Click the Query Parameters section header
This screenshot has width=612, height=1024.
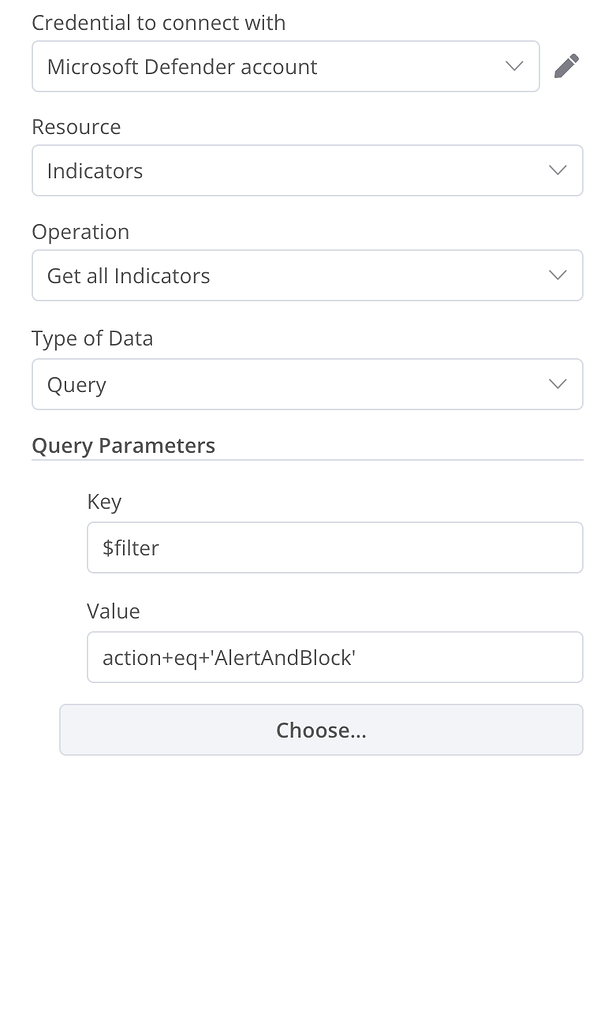tap(123, 445)
